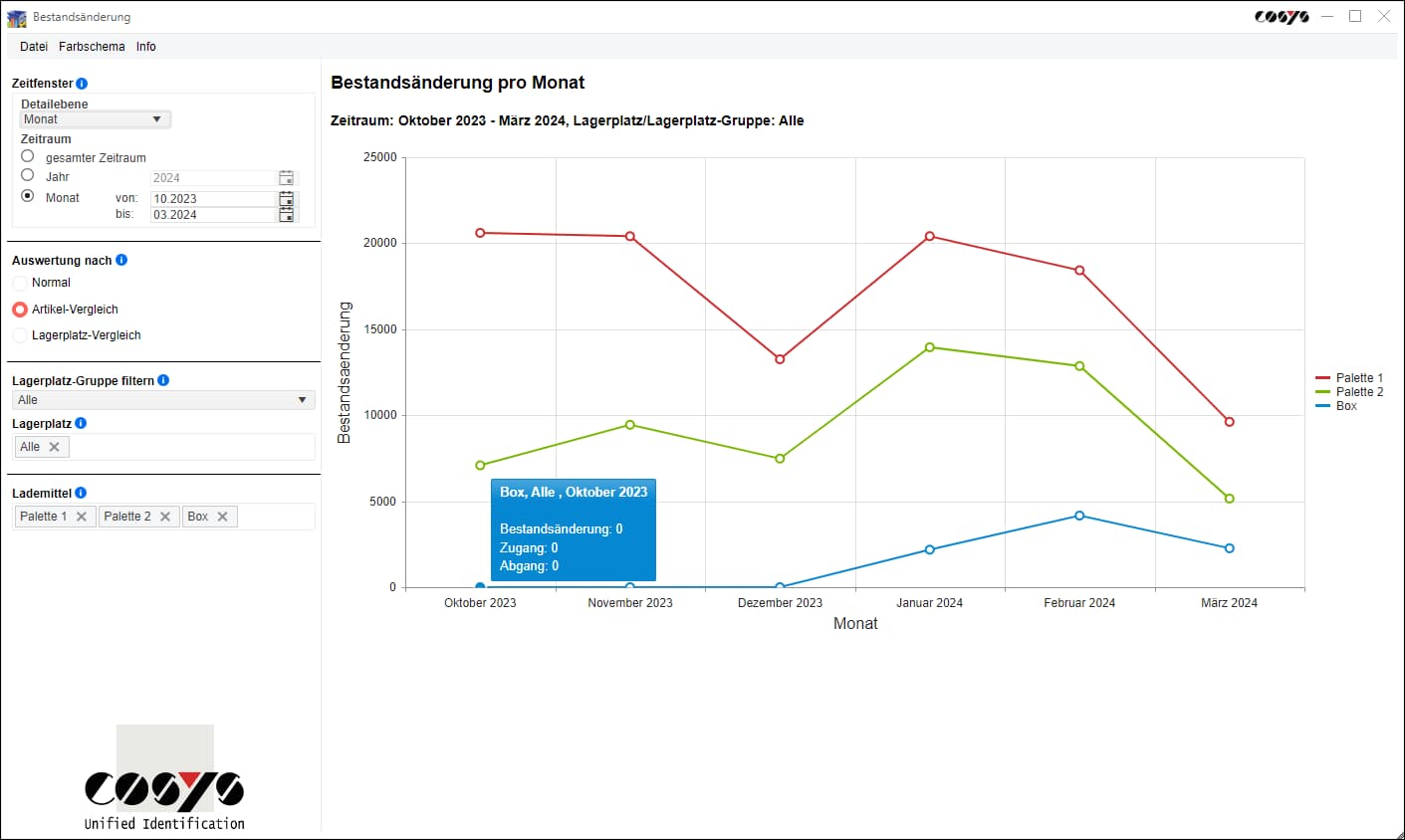Click Palette 1 data point for Oktober 2023
This screenshot has height=840, width=1405.
480,233
